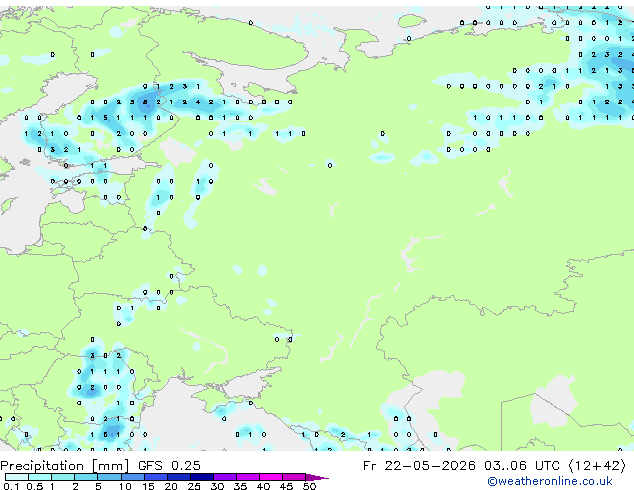The height and width of the screenshot is (490, 634).
Task: Click the 'Precipitation [mm]' title text
Action: point(64,466)
